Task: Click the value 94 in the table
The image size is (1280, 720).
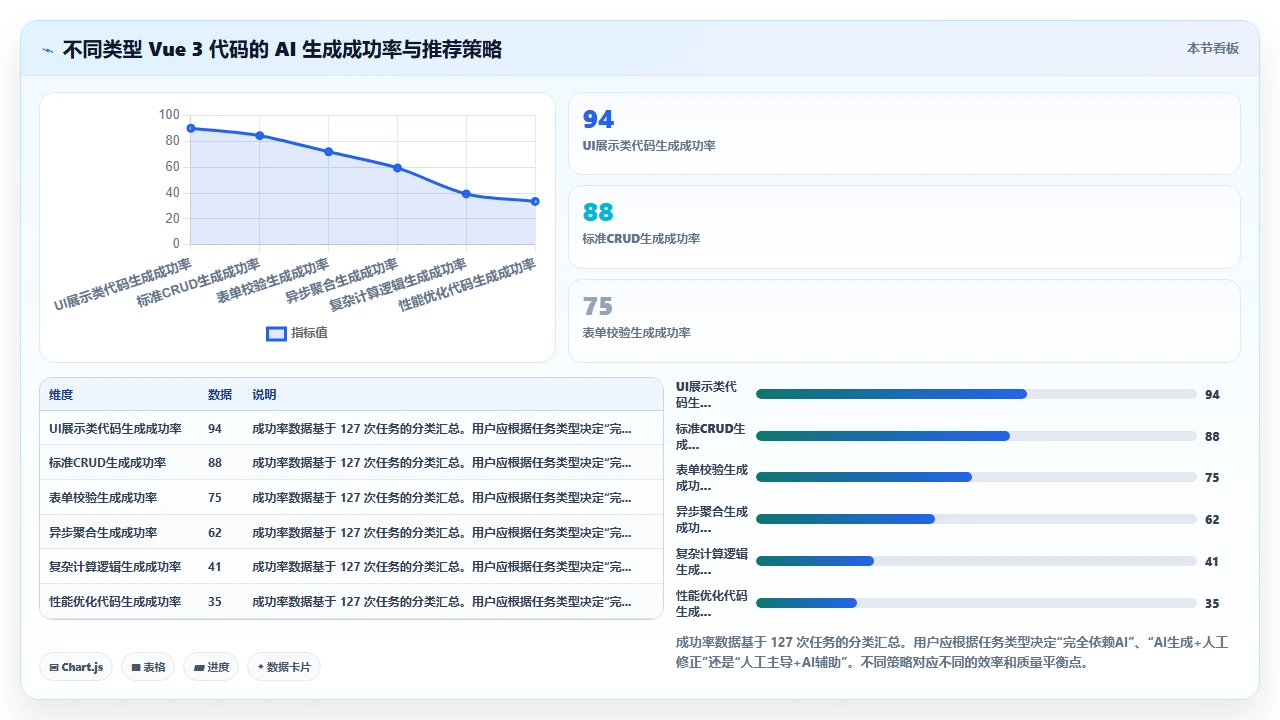Action: (215, 429)
